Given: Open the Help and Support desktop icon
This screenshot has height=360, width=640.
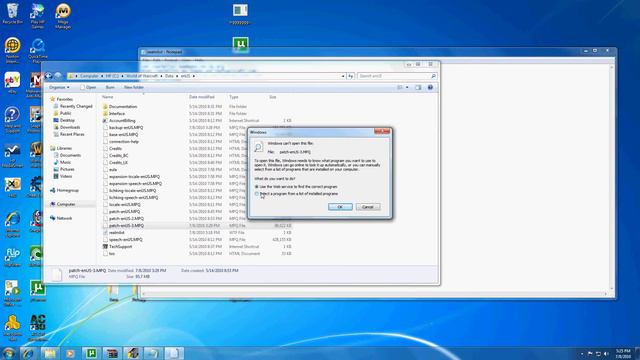Looking at the screenshot, I should pyautogui.click(x=12, y=120).
